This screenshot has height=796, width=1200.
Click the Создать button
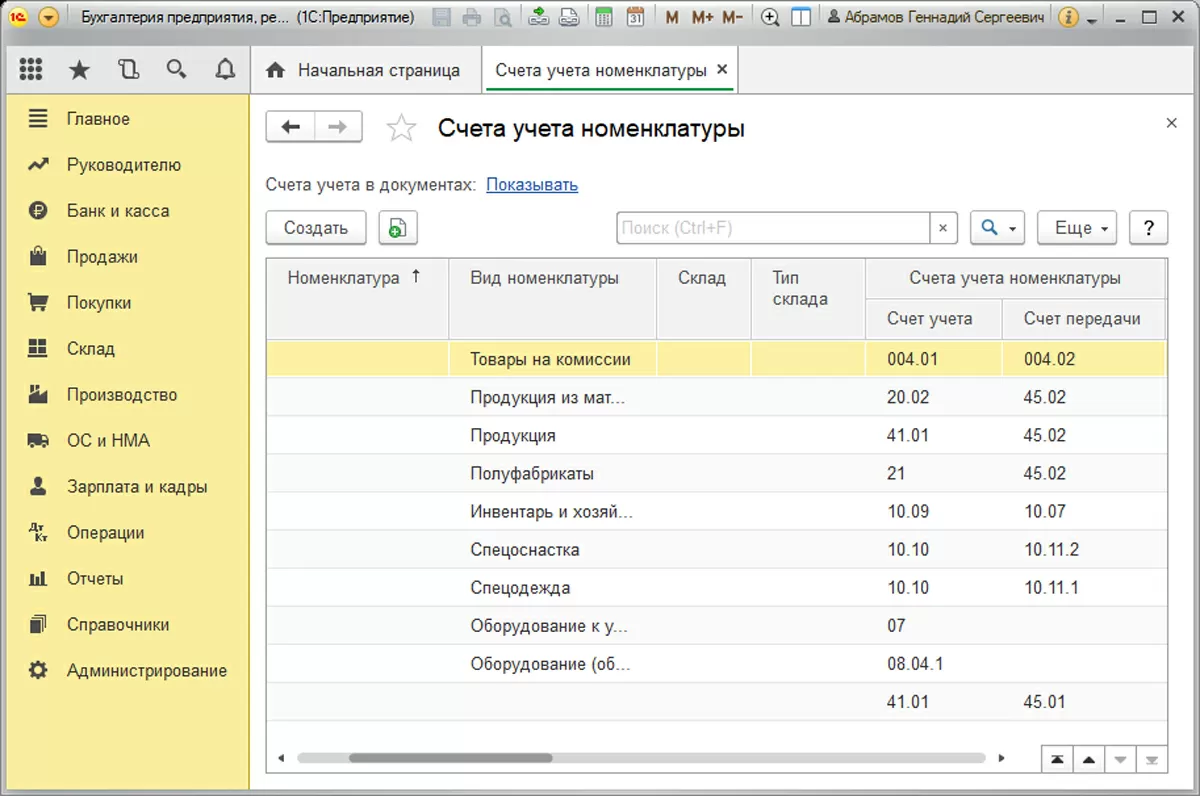pyautogui.click(x=316, y=228)
